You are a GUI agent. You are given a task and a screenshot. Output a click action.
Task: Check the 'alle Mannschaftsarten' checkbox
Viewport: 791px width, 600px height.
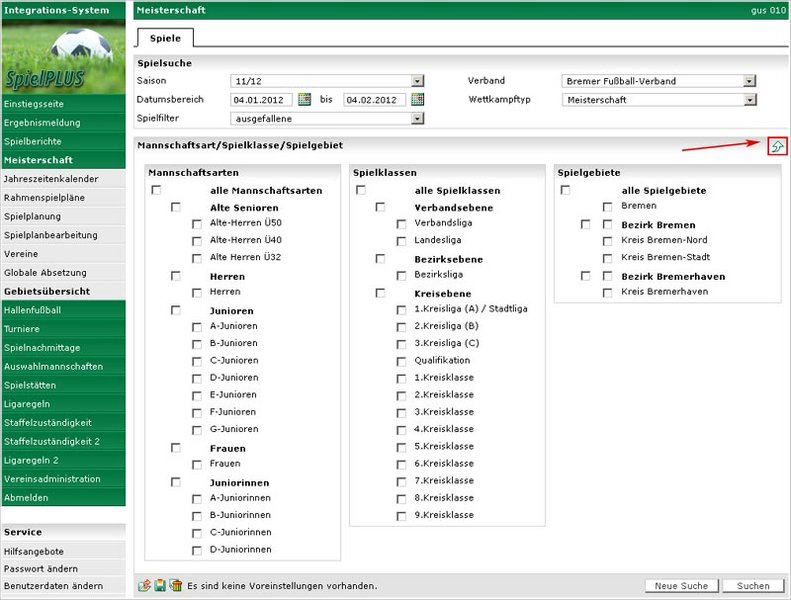pos(156,190)
